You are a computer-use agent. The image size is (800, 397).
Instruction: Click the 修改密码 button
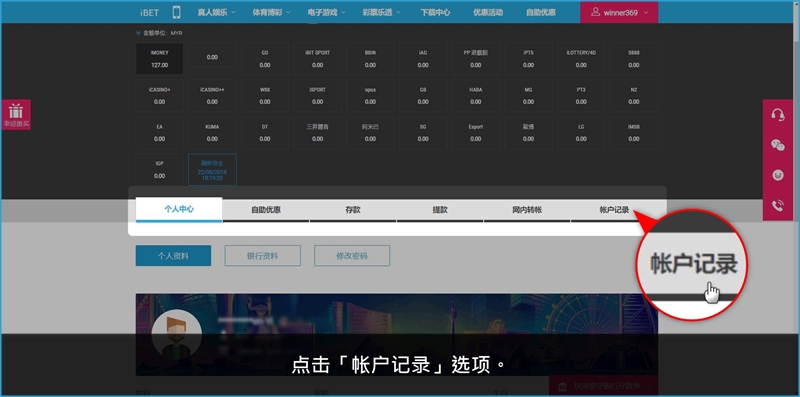(x=352, y=256)
